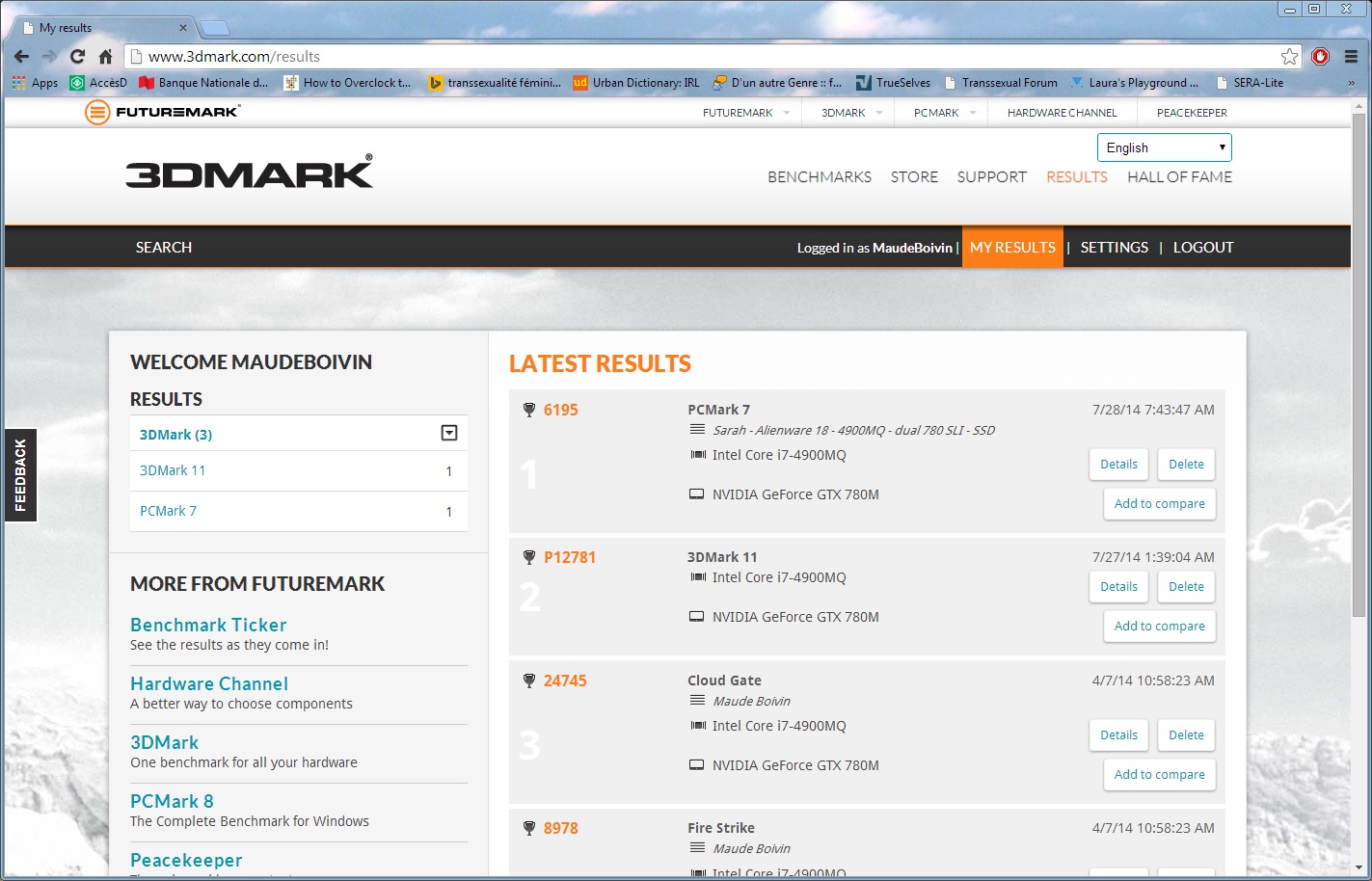Click the Futuremark logo
The width and height of the screenshot is (1372, 881).
pos(162,112)
